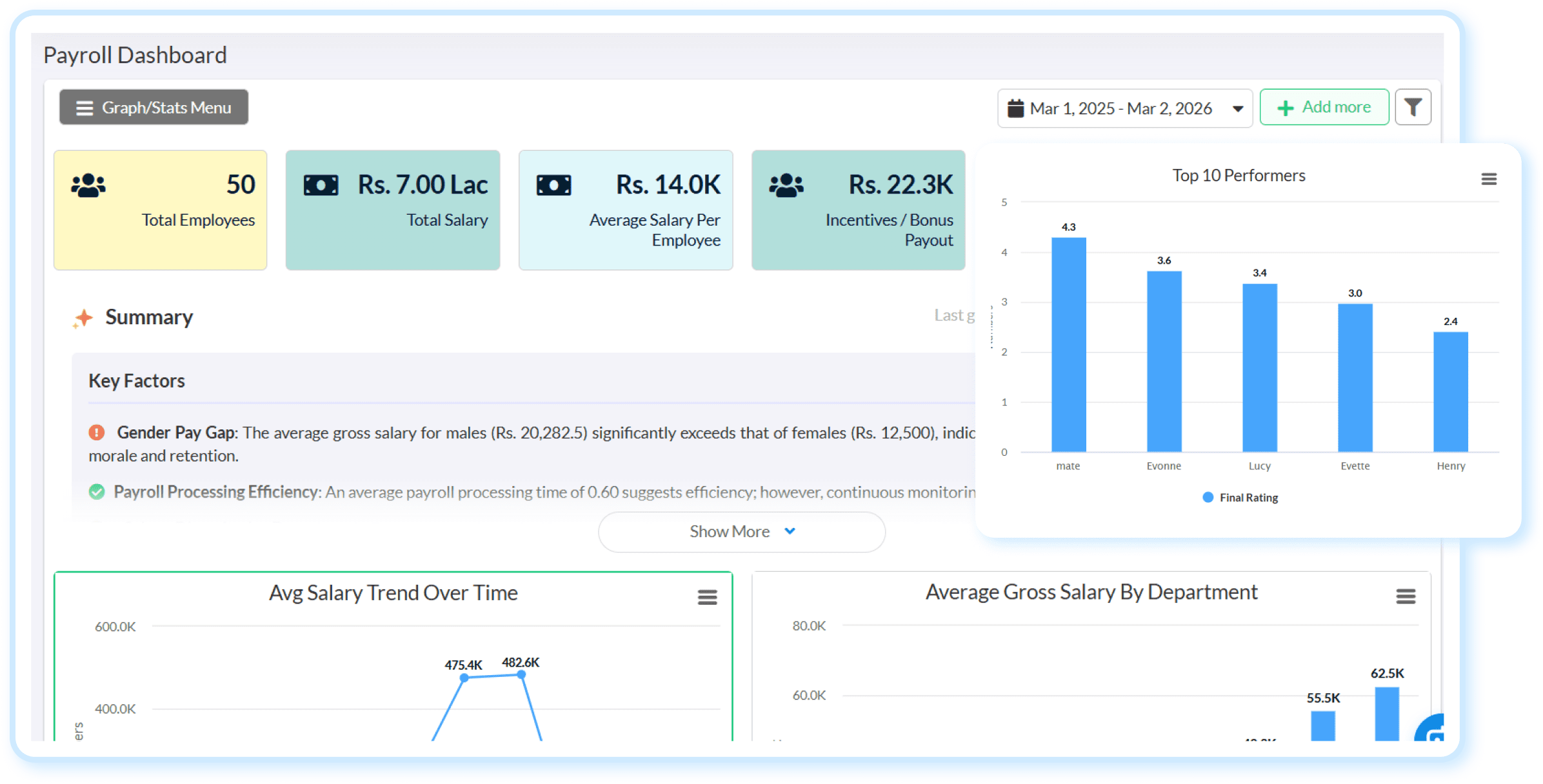Click the Show More button
The image size is (1543, 784).
pos(741,532)
